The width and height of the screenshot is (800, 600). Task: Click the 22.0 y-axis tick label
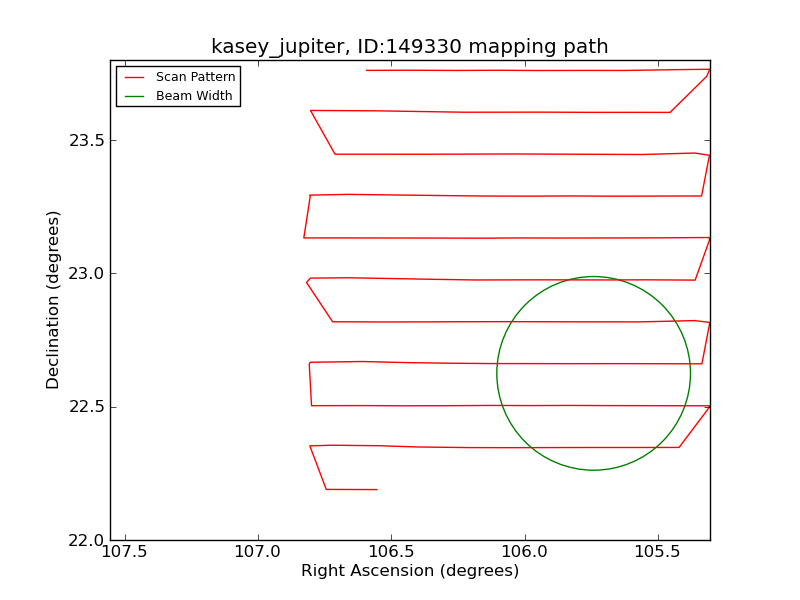pyautogui.click(x=85, y=540)
